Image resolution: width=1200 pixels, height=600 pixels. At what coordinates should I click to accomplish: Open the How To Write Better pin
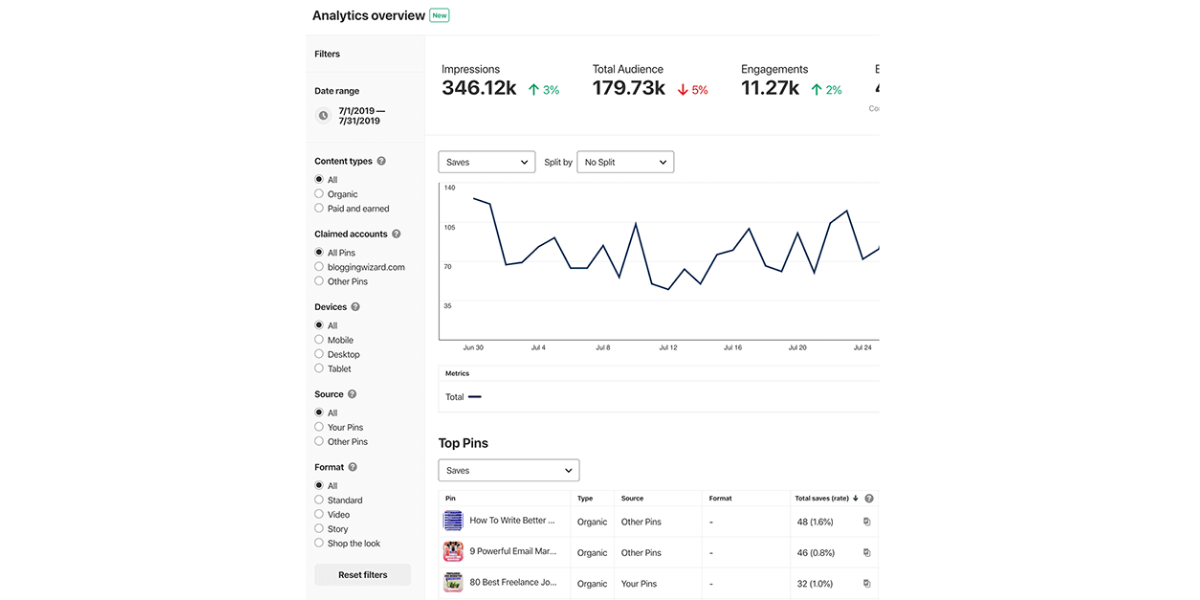pyautogui.click(x=512, y=521)
